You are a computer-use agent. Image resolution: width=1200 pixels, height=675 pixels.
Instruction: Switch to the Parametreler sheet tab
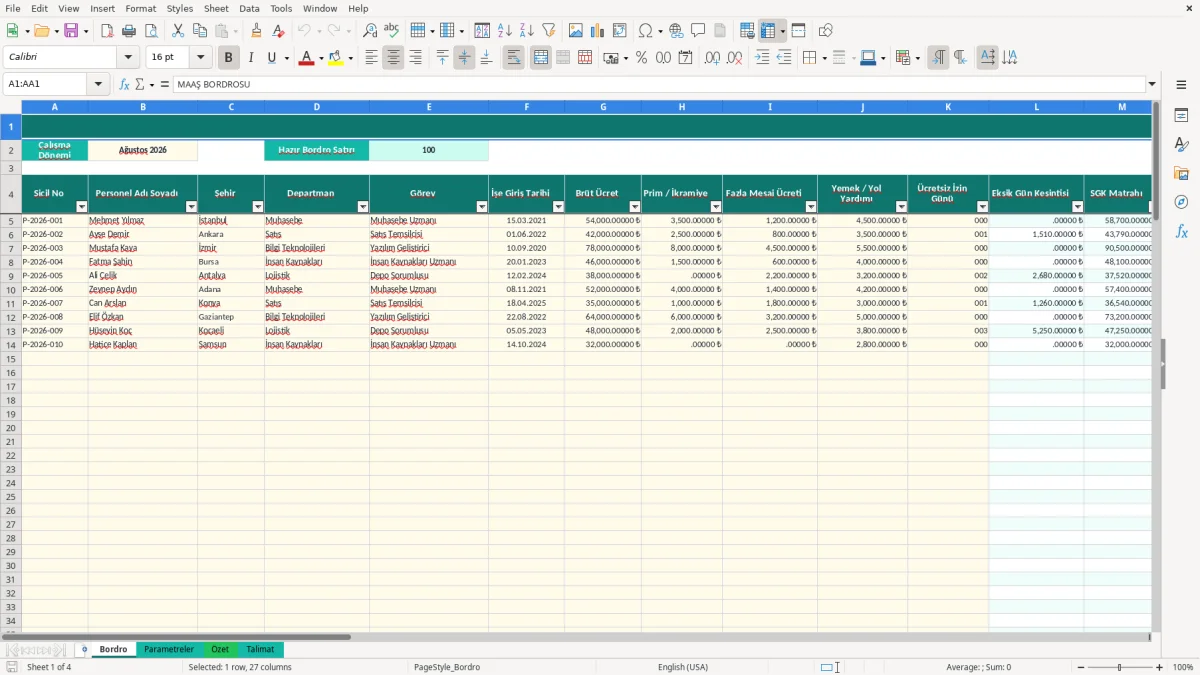[169, 649]
